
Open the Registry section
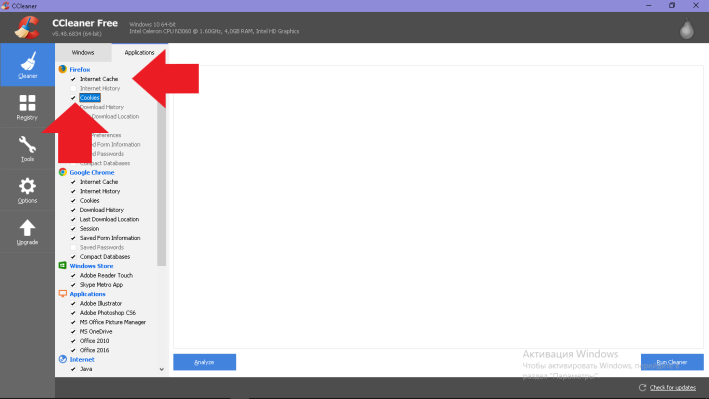point(28,107)
